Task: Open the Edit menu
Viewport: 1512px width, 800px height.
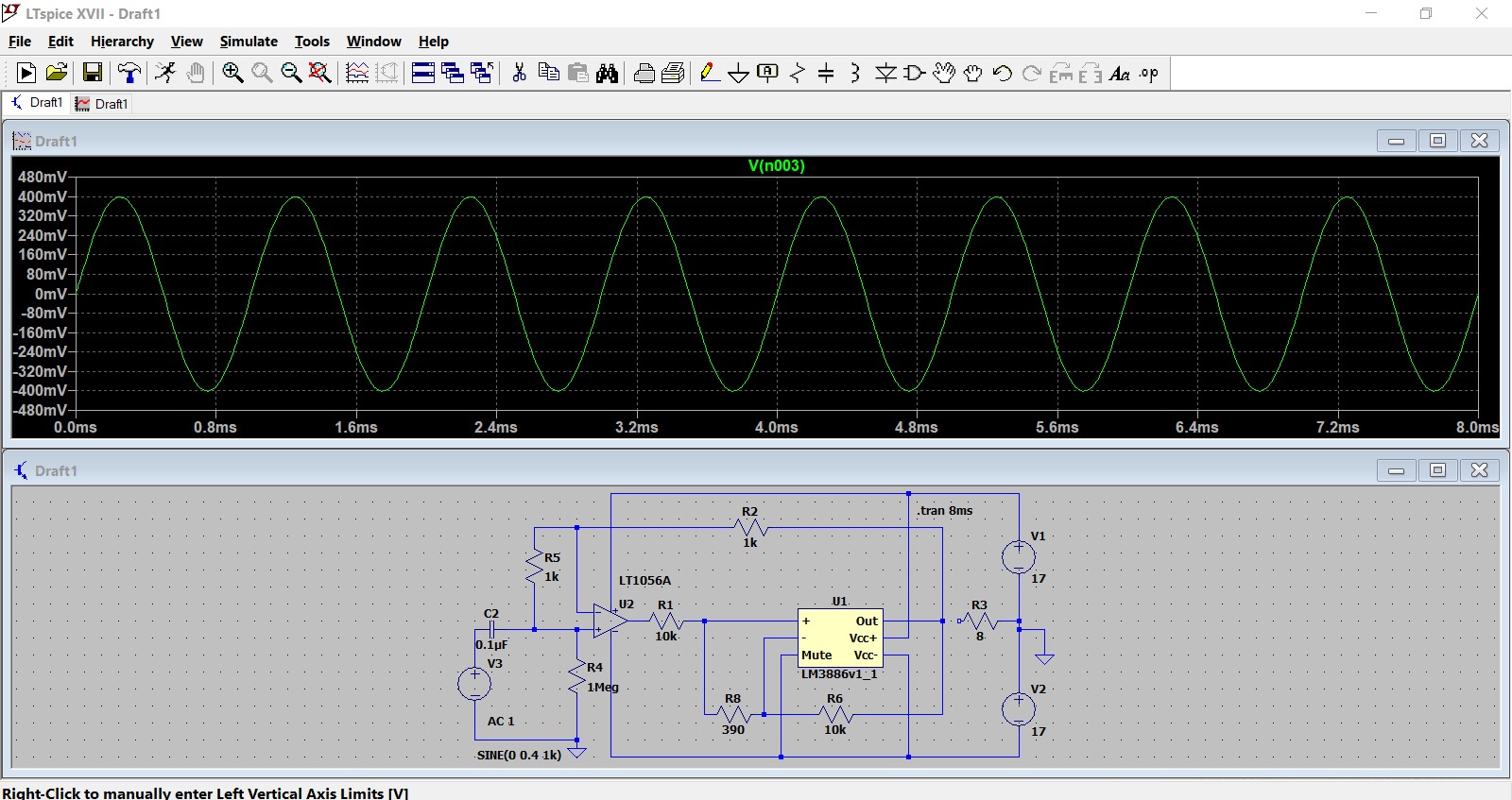Action: tap(60, 42)
